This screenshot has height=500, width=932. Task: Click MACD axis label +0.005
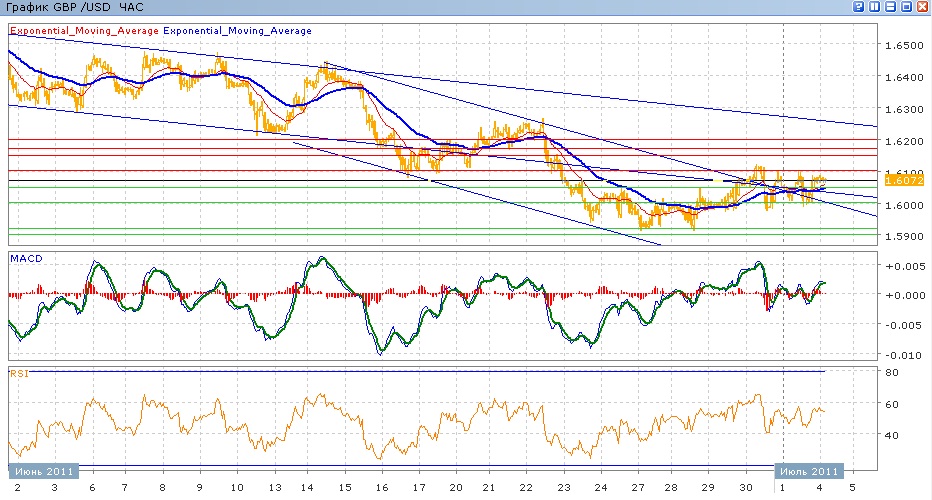click(x=905, y=266)
